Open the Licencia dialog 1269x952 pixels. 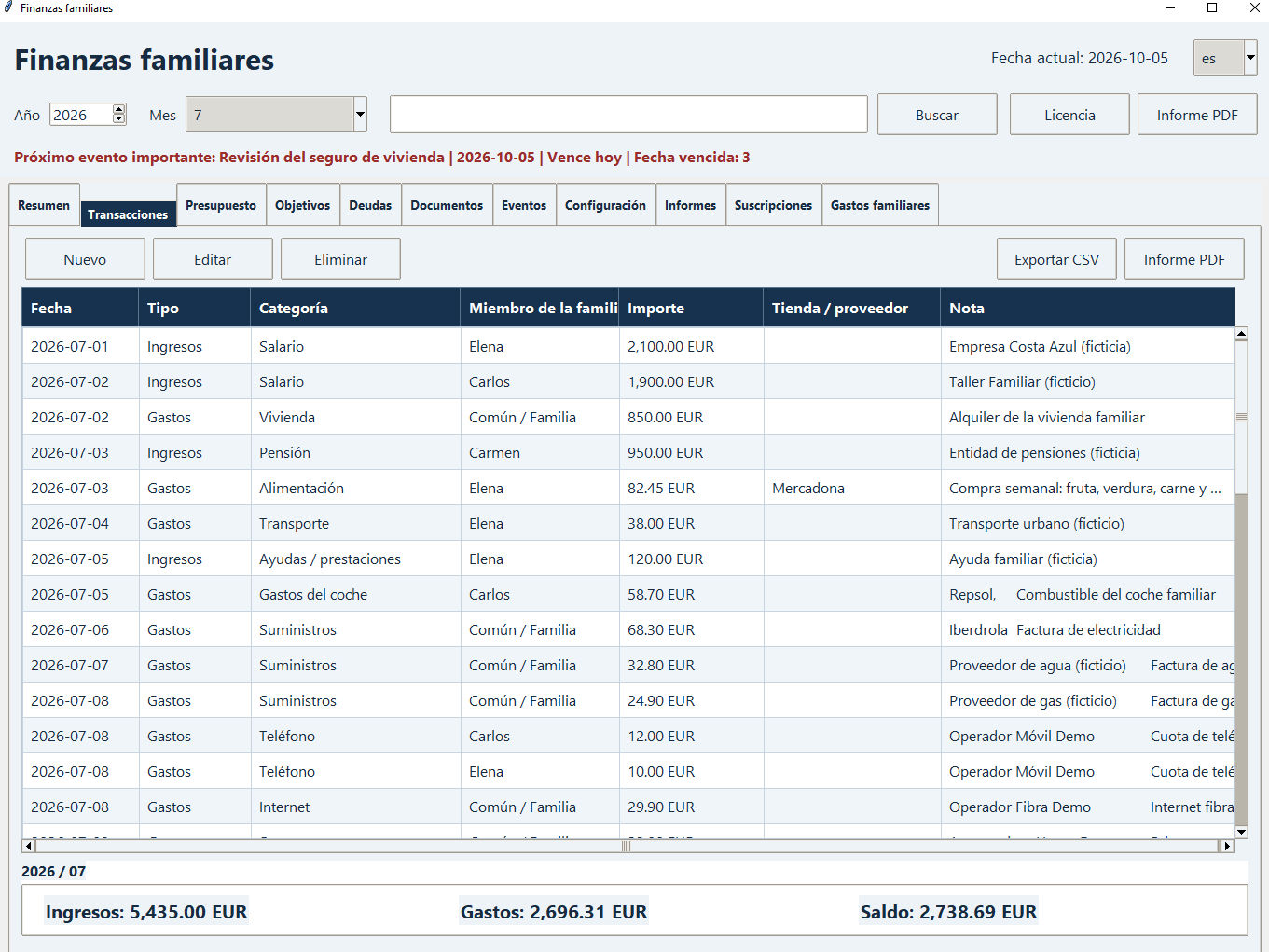pos(1069,115)
